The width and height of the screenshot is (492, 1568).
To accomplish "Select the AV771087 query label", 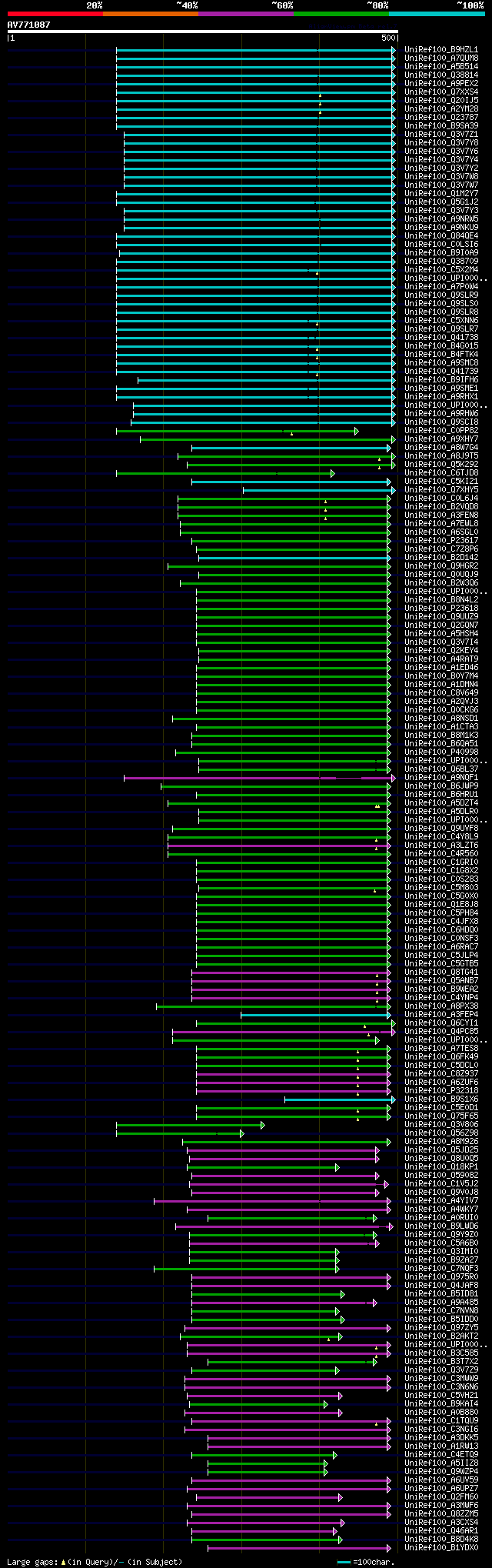I will tap(29, 25).
